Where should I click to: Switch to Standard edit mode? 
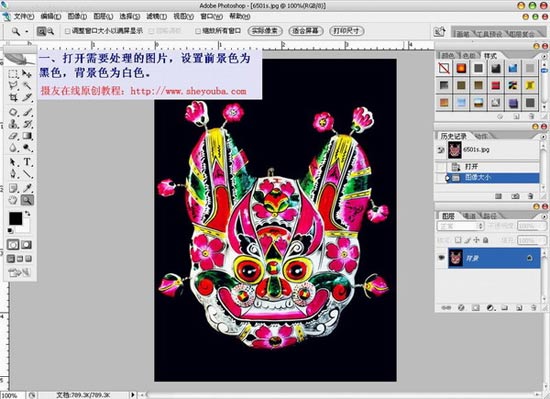(13, 244)
